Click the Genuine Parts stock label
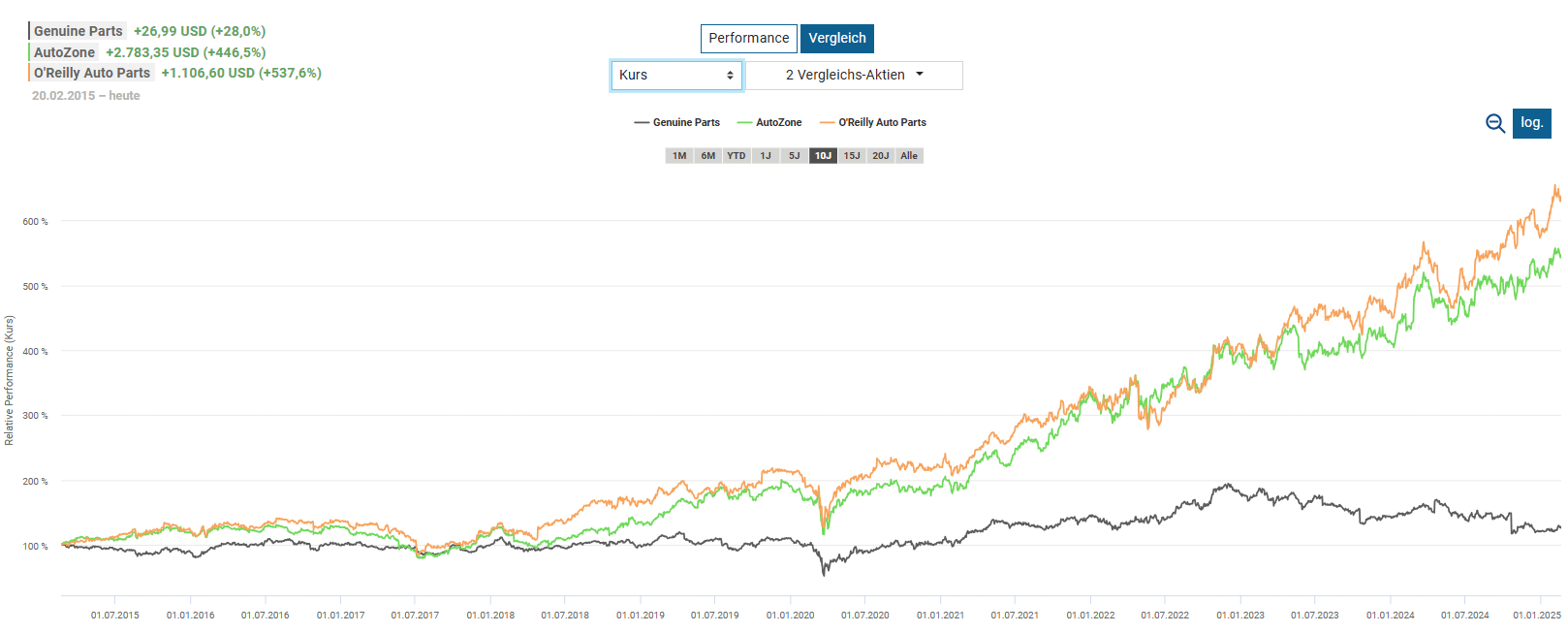The height and width of the screenshot is (633, 1568). 78,31
